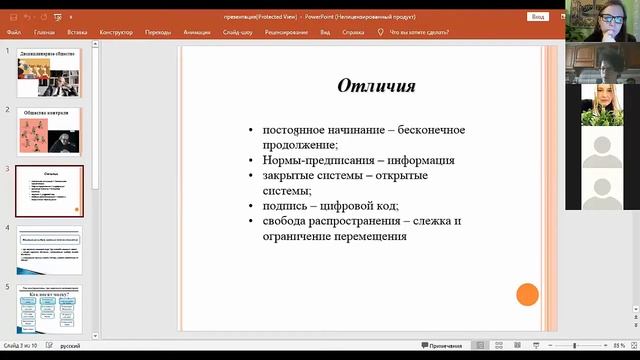This screenshot has height=360, width=640.
Task: Click Fit slide to window icon
Action: (x=634, y=346)
